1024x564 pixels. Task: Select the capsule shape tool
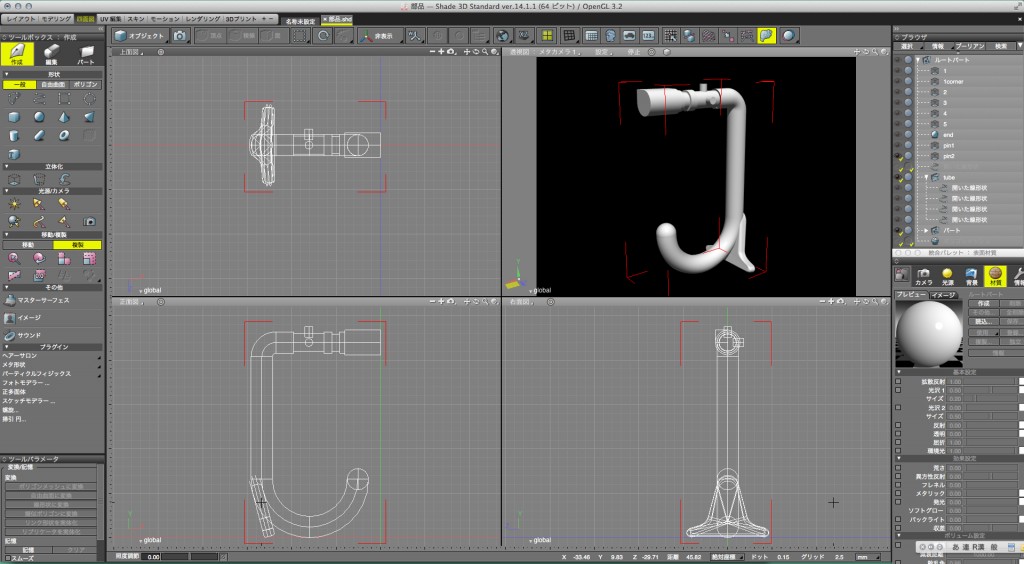tap(39, 136)
